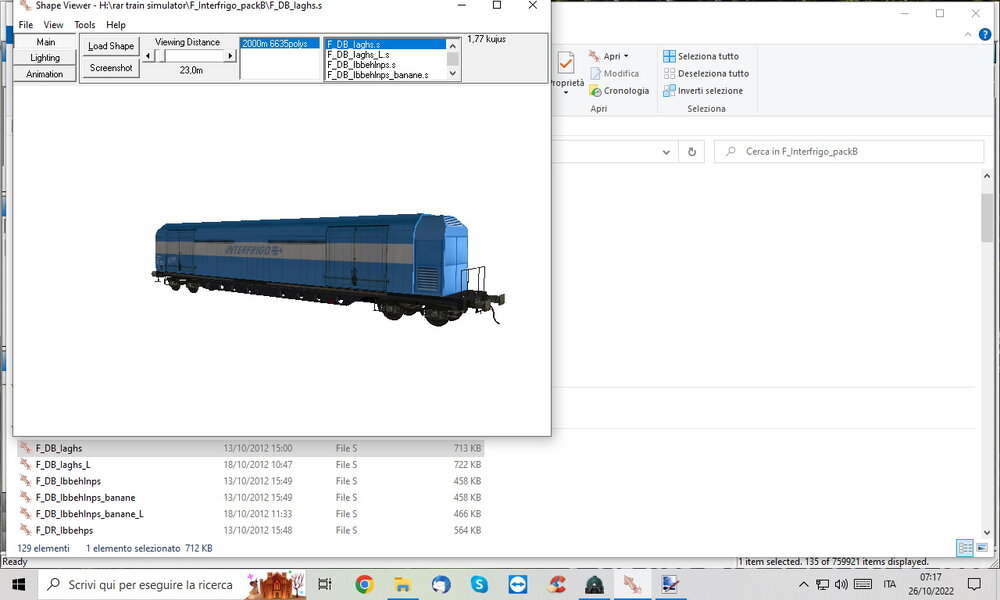Open Thunderbird from the taskbar
This screenshot has width=1000, height=600.
441,584
